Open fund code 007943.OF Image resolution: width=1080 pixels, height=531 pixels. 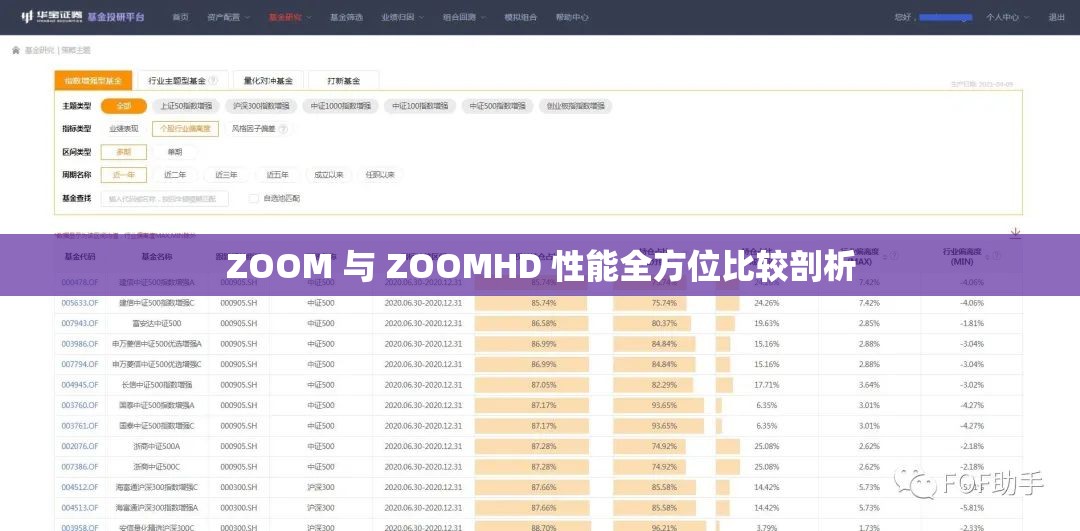pos(80,323)
